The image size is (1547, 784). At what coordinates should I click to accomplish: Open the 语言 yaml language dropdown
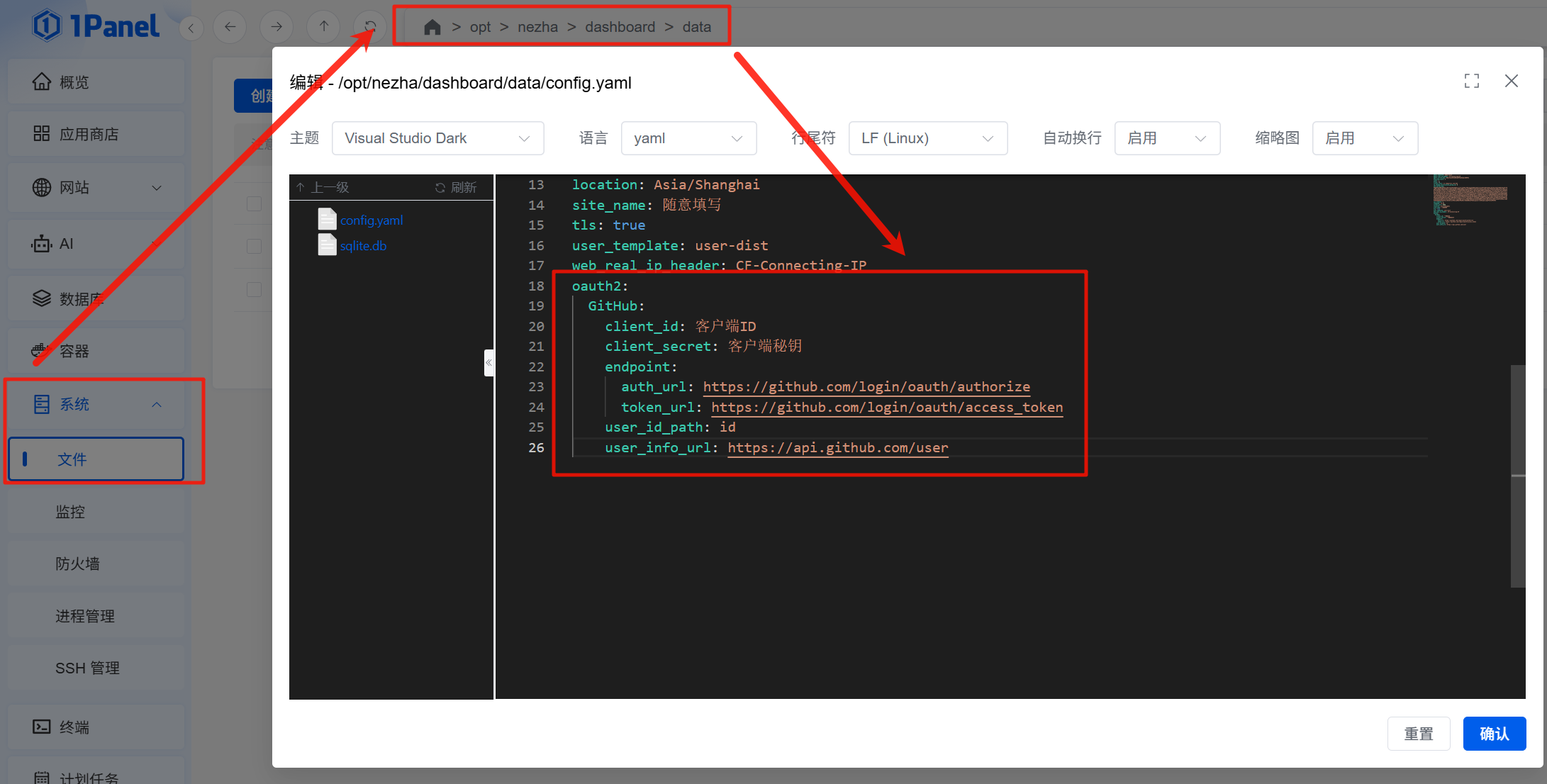click(688, 138)
